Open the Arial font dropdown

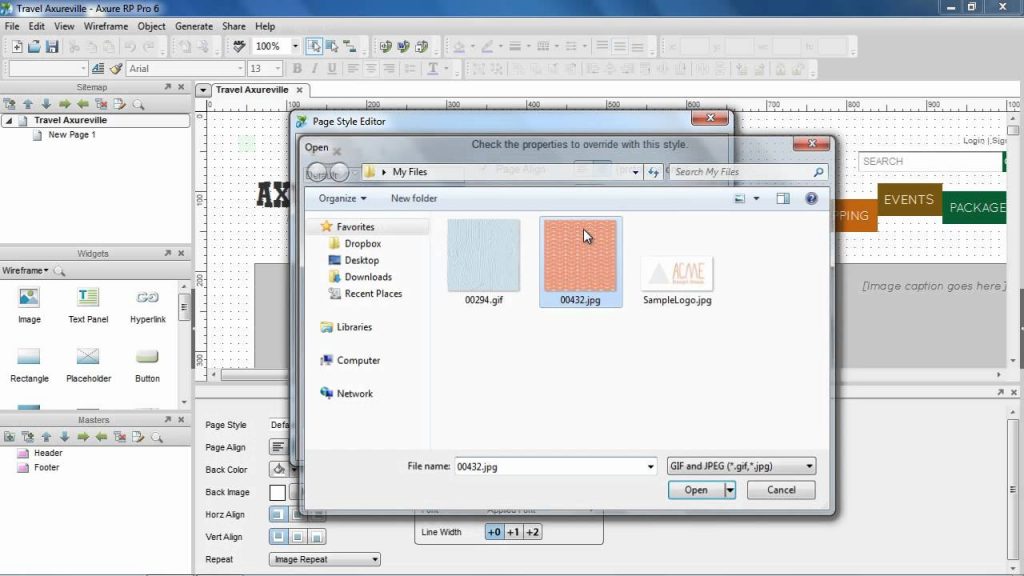(240, 69)
